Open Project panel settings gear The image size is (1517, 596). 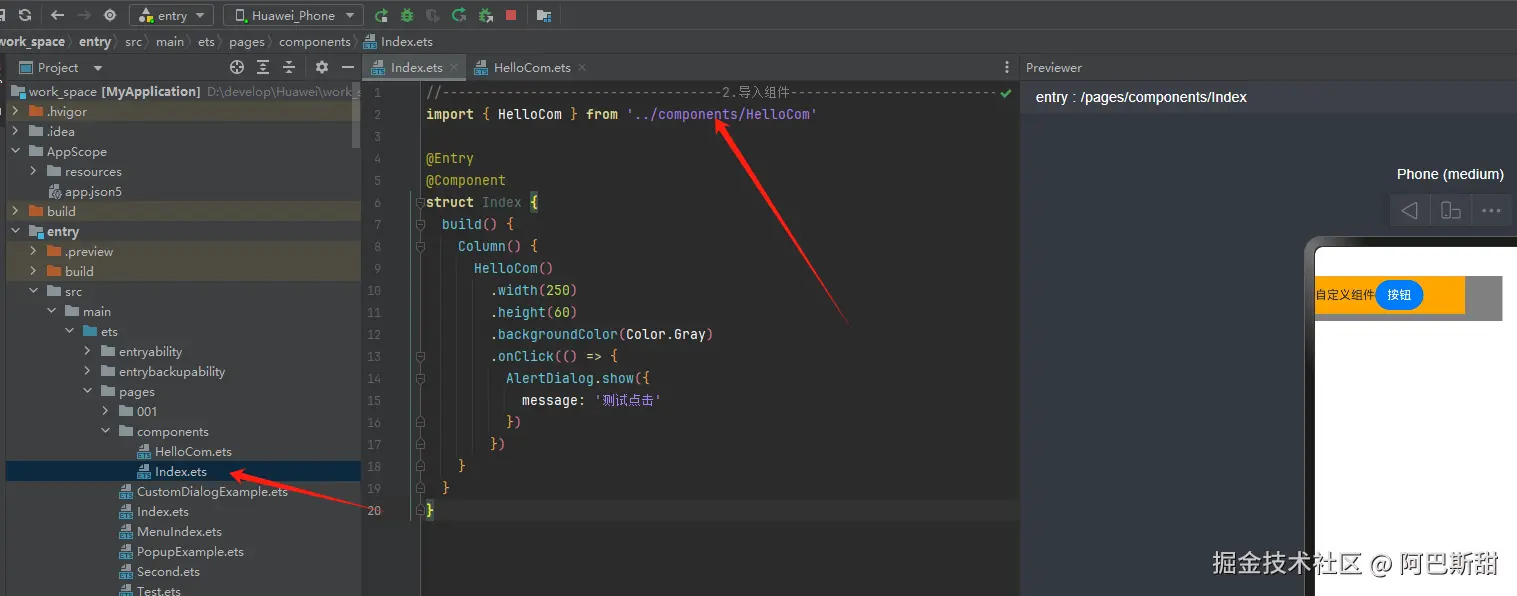pos(322,67)
